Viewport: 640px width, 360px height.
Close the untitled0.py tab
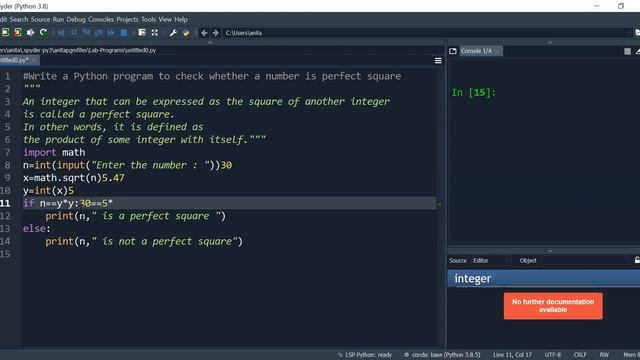tap(34, 60)
